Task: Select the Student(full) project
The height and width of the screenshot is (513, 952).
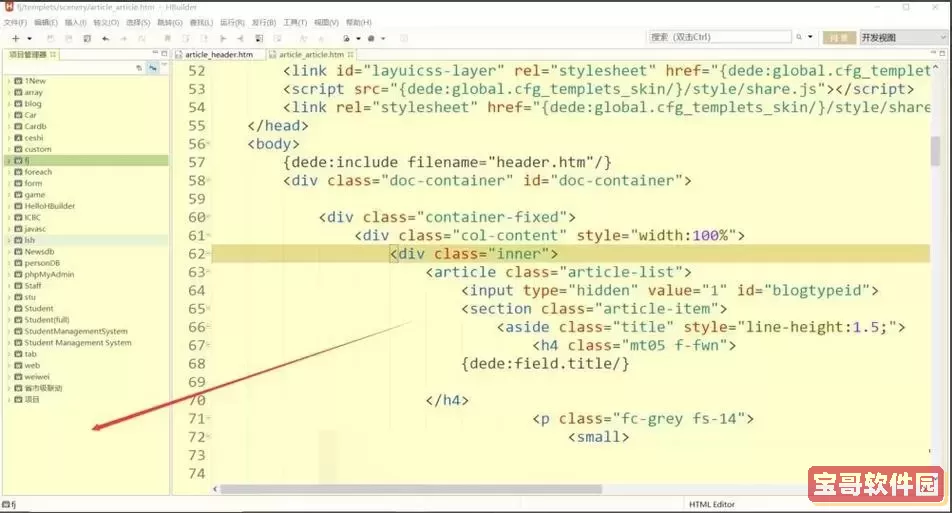Action: pyautogui.click(x=47, y=320)
